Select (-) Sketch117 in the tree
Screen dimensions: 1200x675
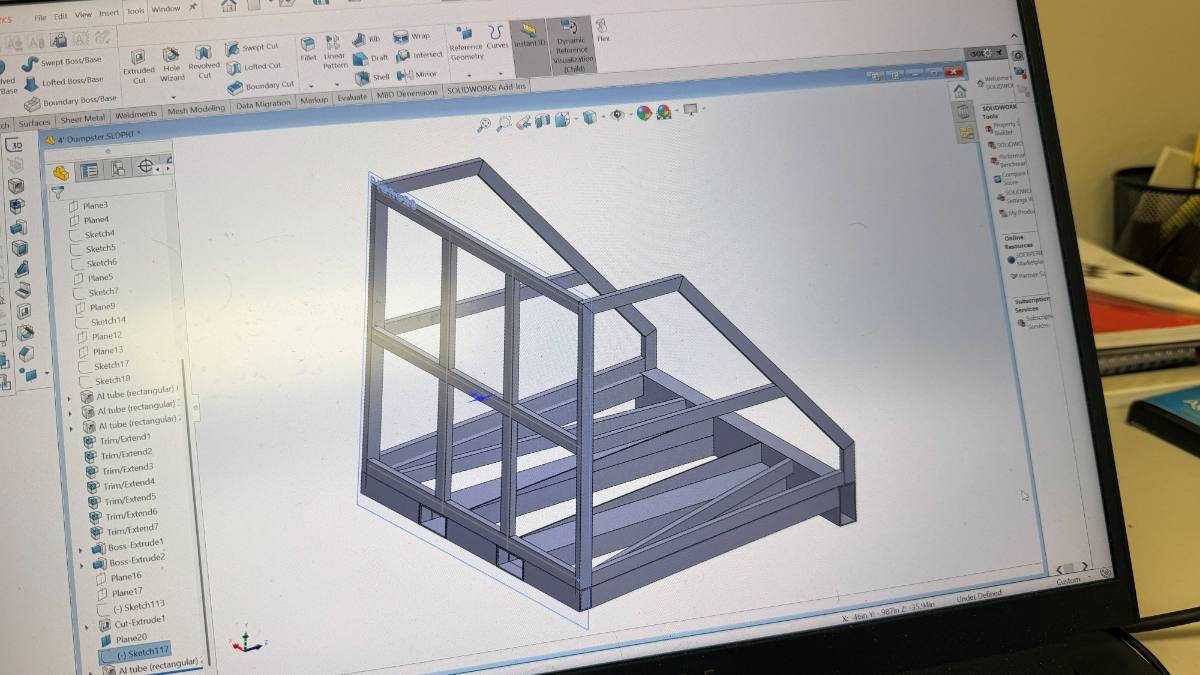click(x=135, y=654)
